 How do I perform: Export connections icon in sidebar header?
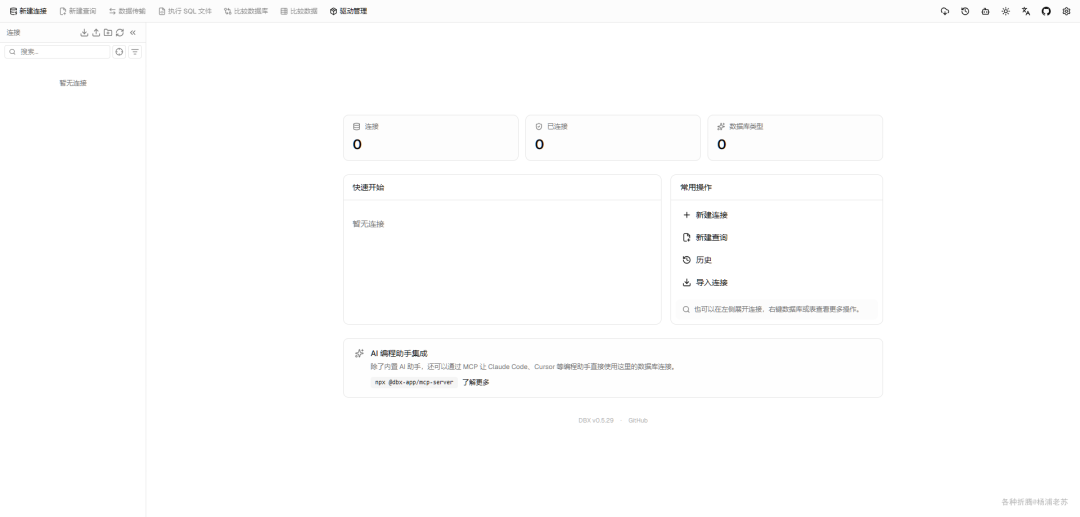(x=96, y=32)
